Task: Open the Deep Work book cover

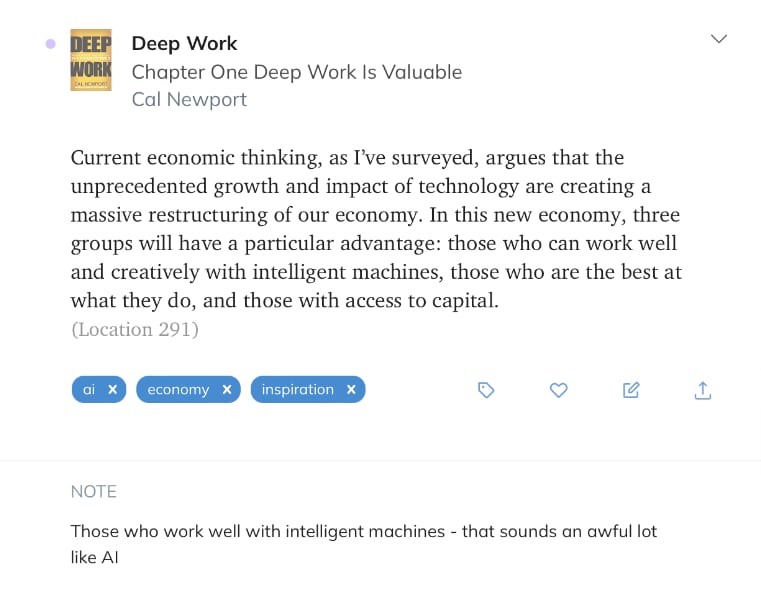Action: 90,60
